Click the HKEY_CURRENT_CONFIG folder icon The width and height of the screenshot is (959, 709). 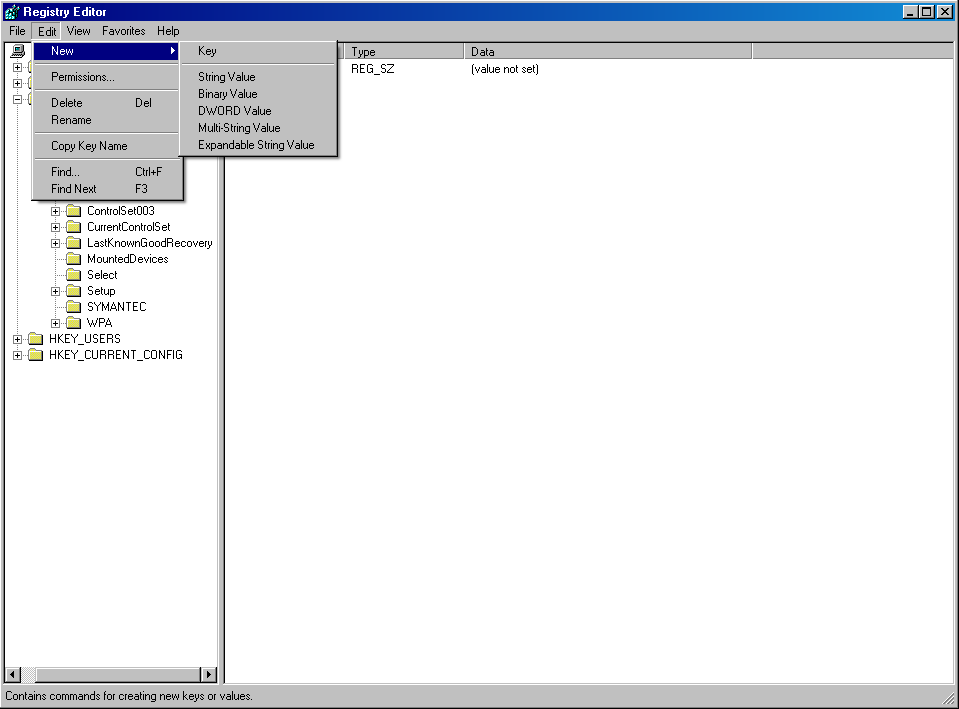point(35,355)
